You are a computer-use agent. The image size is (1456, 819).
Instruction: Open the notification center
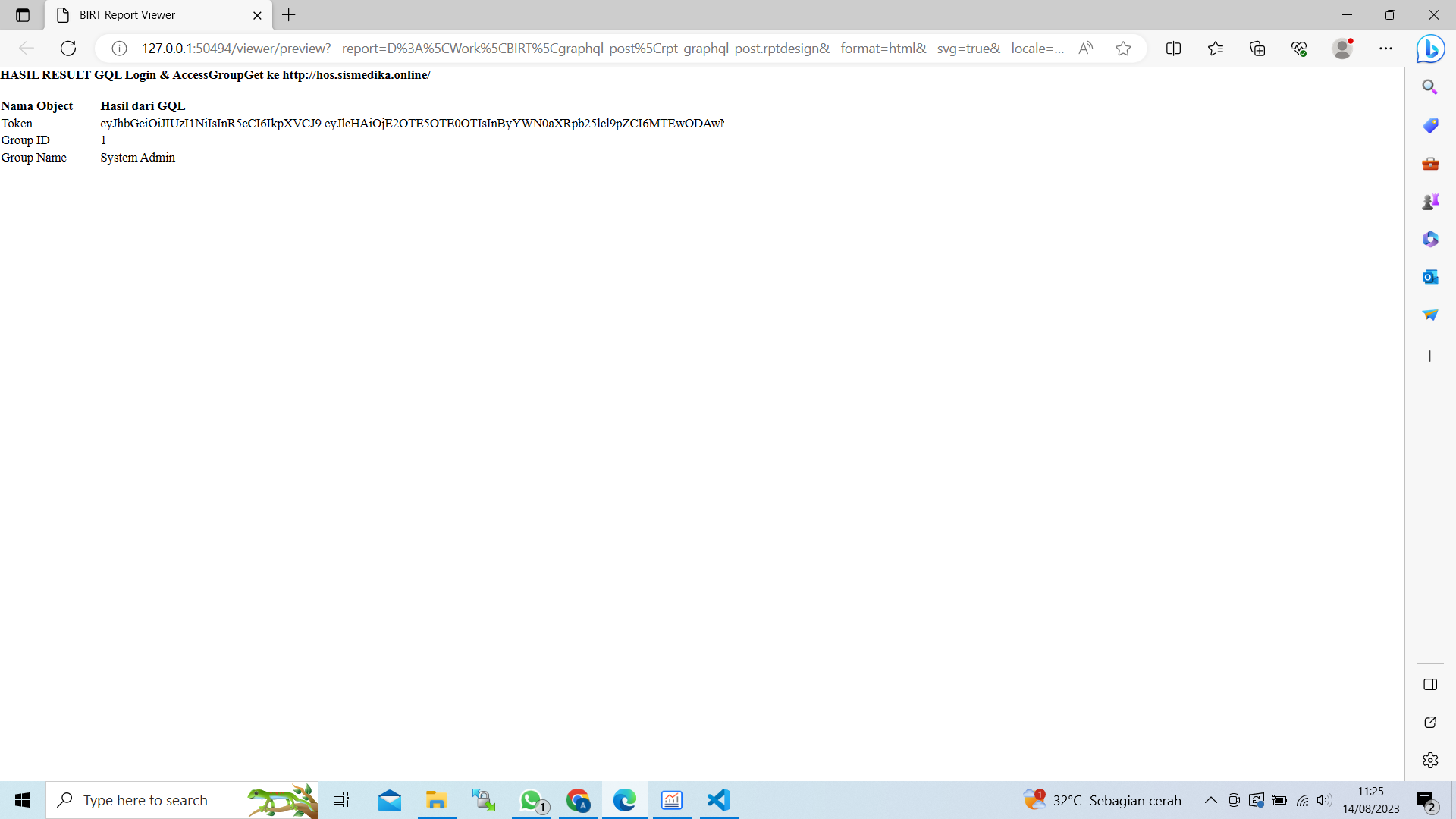[1426, 800]
